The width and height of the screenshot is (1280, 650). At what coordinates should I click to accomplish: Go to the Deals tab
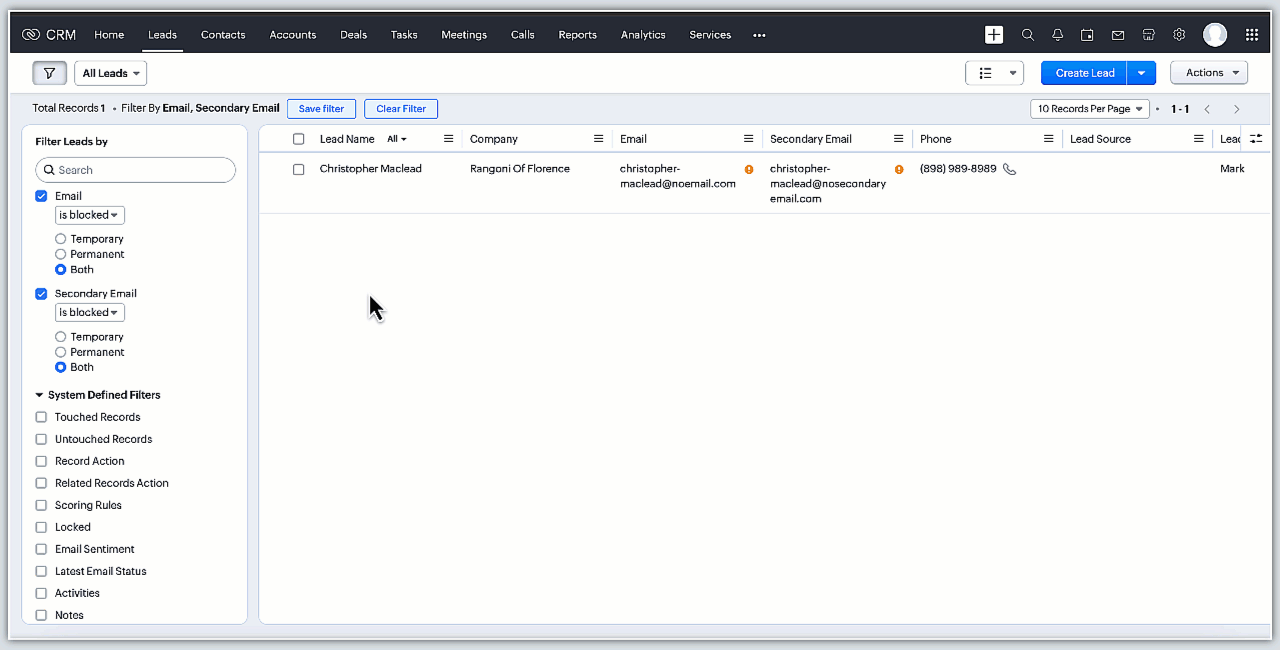coord(353,35)
